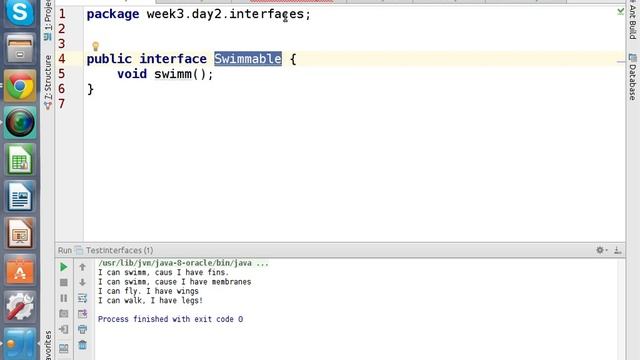Open the Structure tool window
The height and width of the screenshot is (360, 640).
click(48, 82)
